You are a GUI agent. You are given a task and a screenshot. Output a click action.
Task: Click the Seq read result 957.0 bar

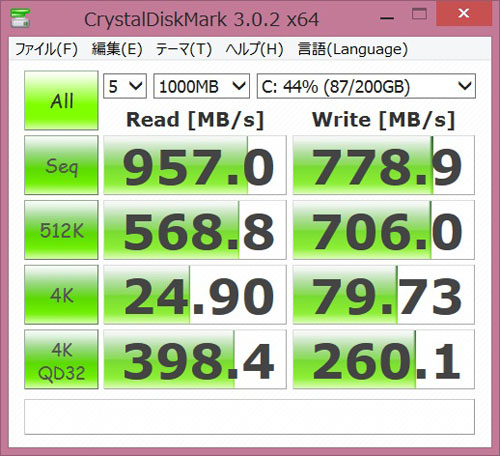195,165
